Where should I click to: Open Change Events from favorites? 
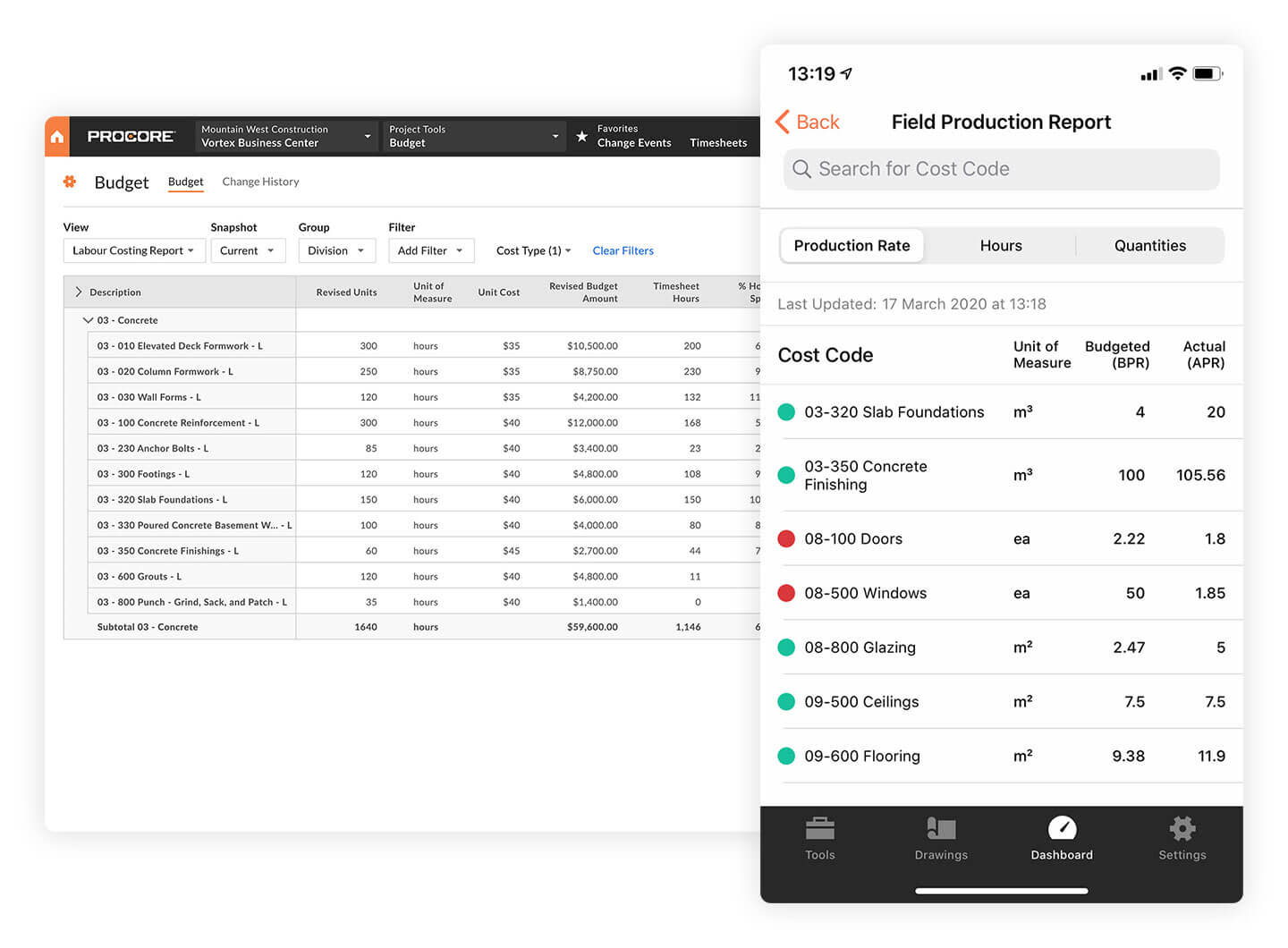click(634, 143)
